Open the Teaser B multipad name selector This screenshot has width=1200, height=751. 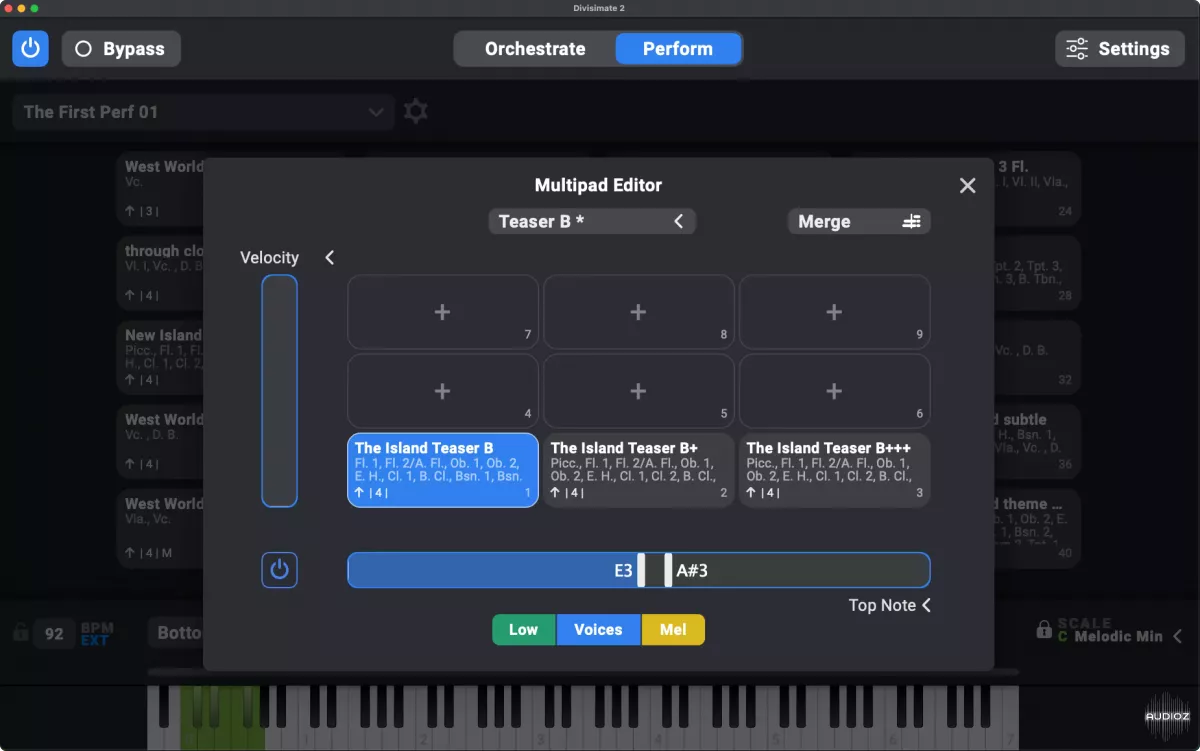[592, 221]
